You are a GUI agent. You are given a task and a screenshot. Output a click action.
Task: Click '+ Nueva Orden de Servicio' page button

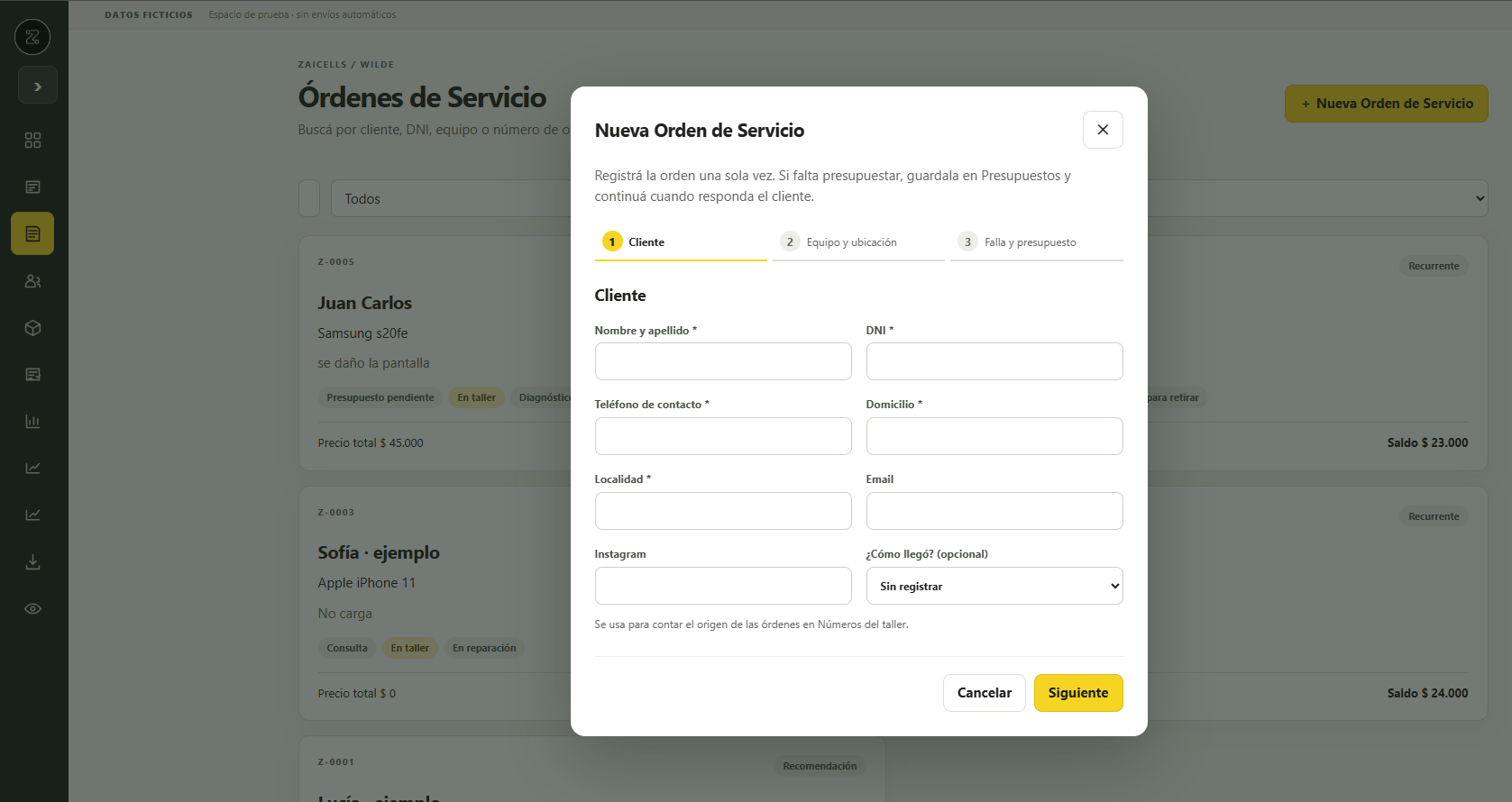(x=1387, y=104)
